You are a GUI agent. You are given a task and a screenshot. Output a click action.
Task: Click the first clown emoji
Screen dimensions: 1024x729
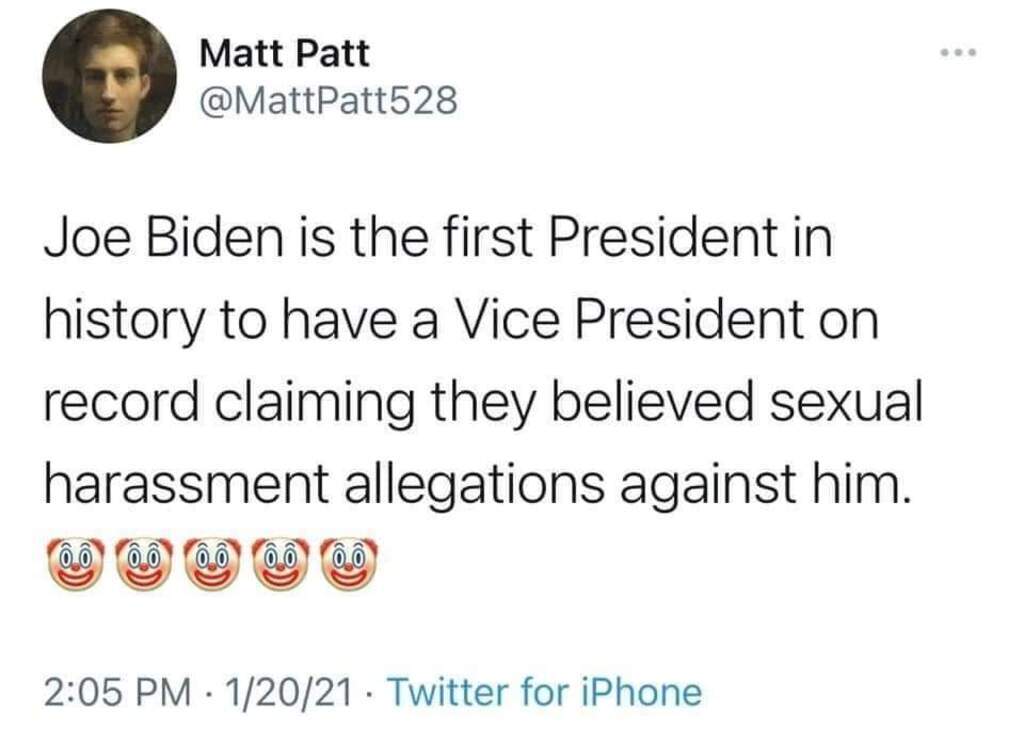coord(71,564)
